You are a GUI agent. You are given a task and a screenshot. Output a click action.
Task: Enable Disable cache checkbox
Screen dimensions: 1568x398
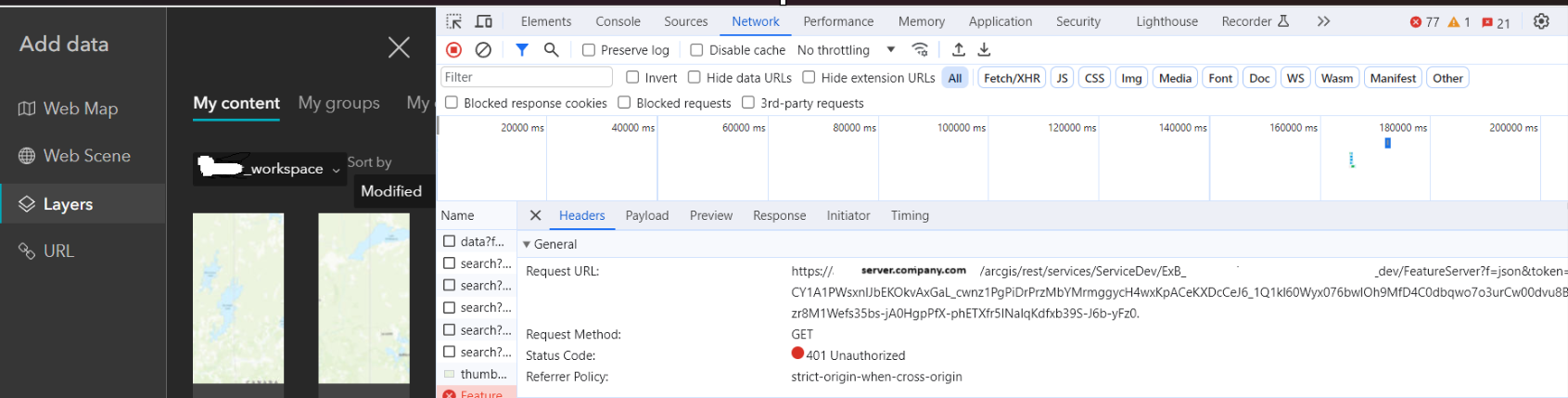(x=697, y=50)
